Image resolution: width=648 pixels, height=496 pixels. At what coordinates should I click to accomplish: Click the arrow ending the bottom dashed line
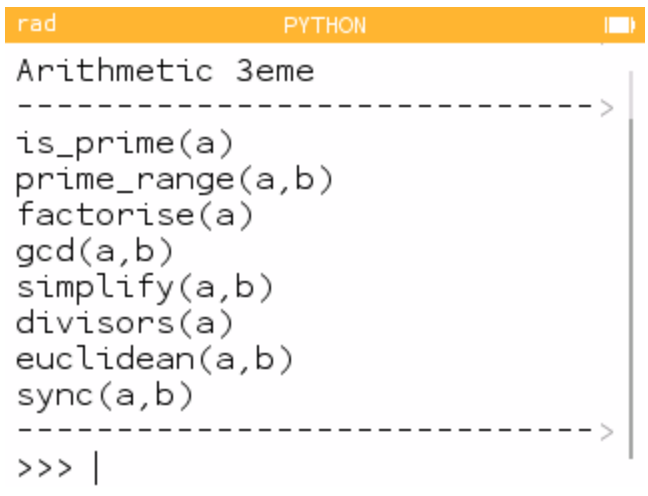click(607, 432)
